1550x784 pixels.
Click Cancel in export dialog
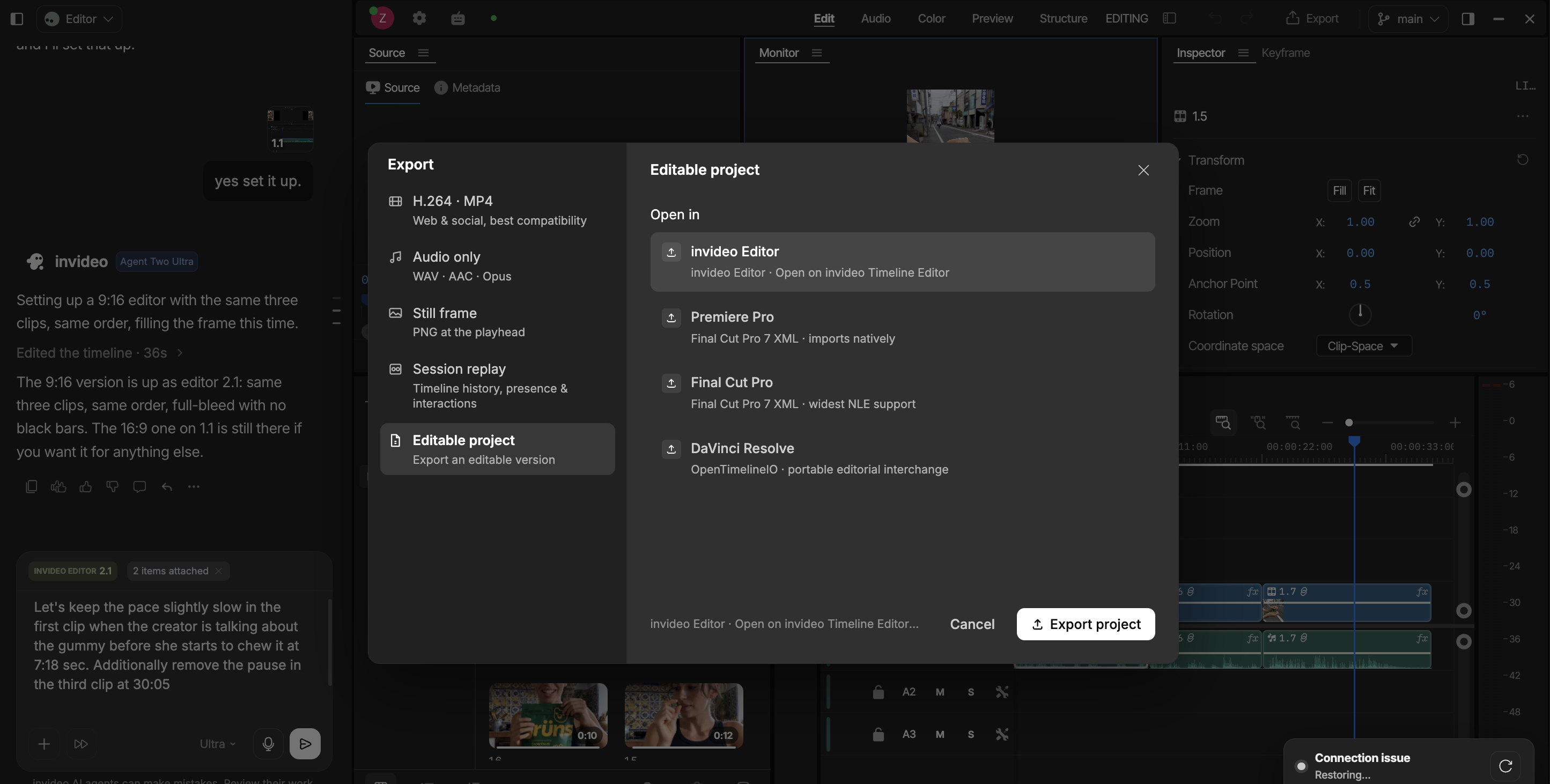coord(972,625)
